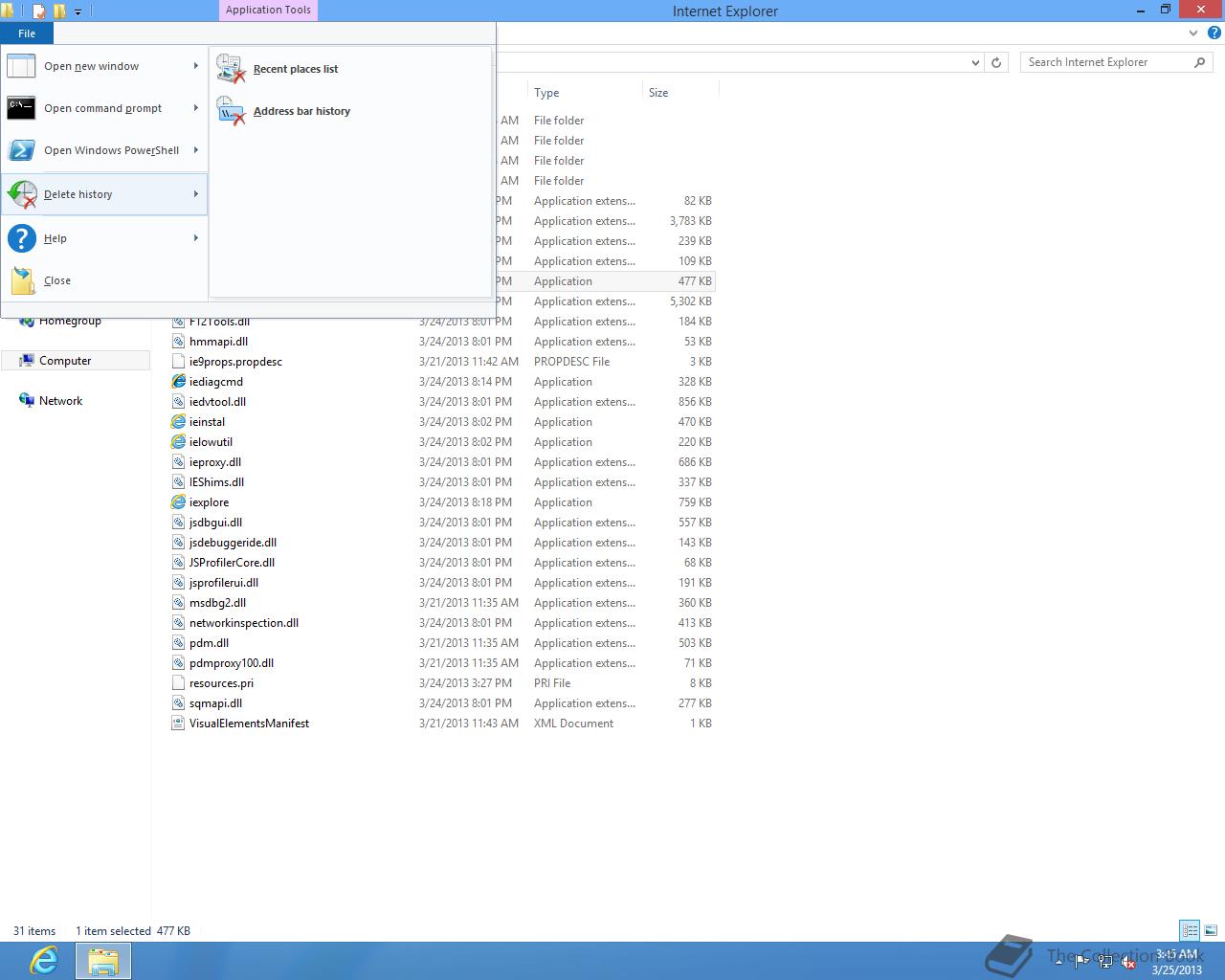Click the hmmapi.dll file icon
Image resolution: width=1225 pixels, height=980 pixels.
pos(178,342)
